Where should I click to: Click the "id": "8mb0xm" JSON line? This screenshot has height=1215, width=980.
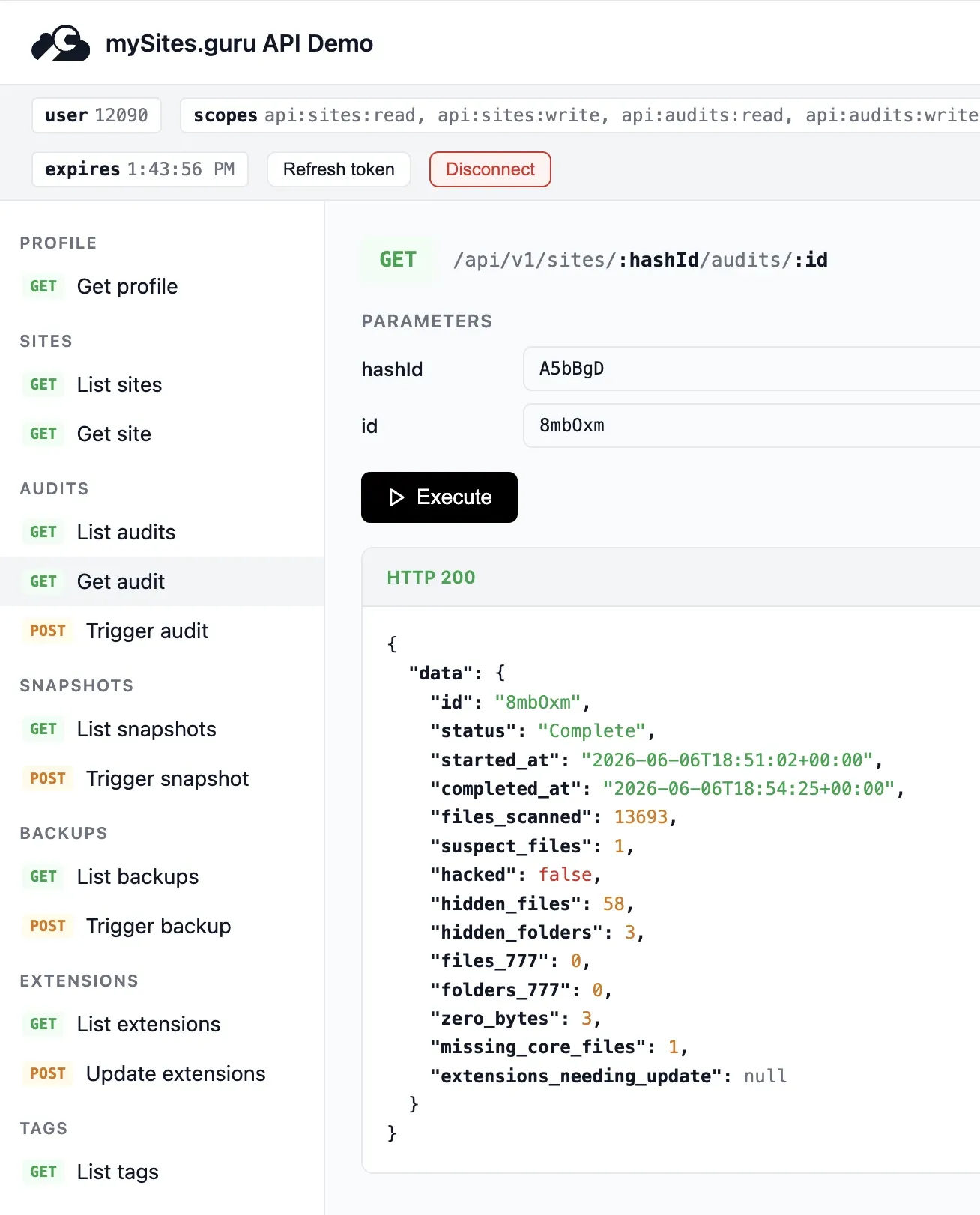tap(510, 703)
